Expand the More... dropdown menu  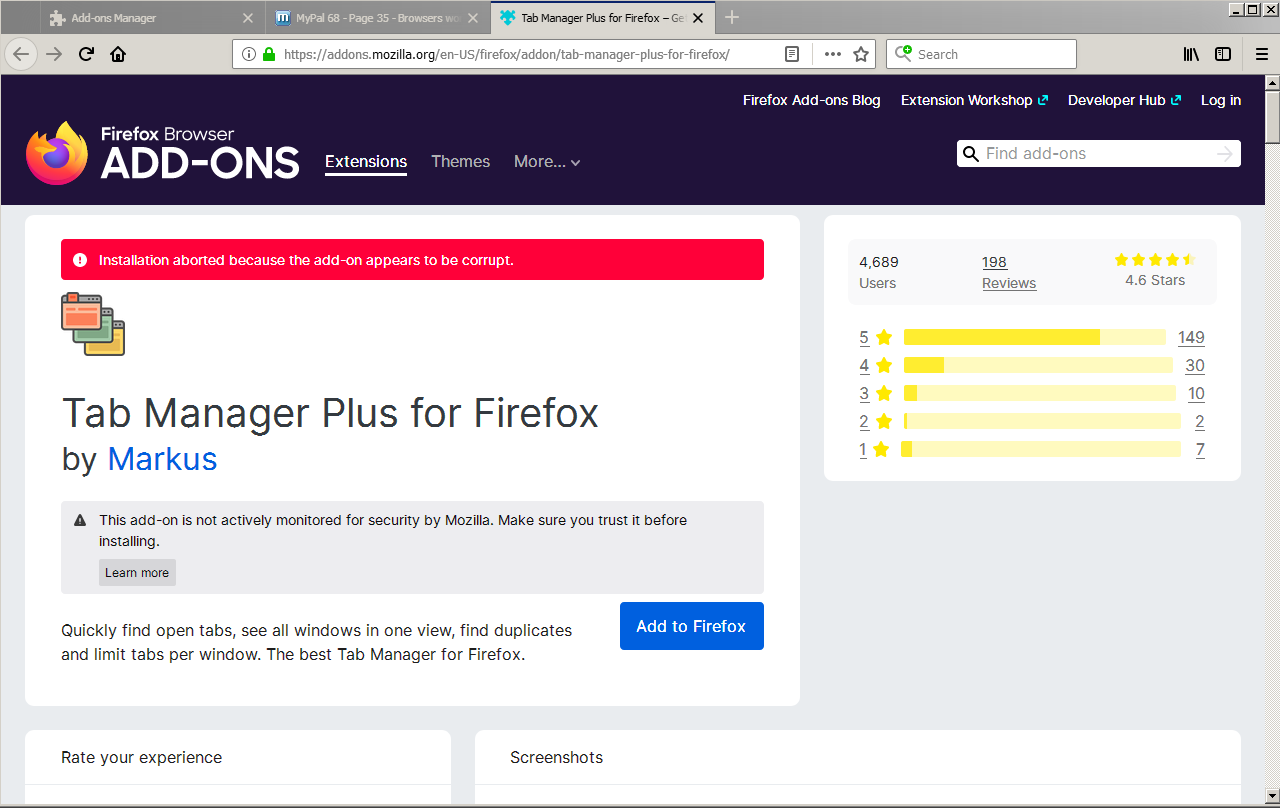click(x=547, y=162)
